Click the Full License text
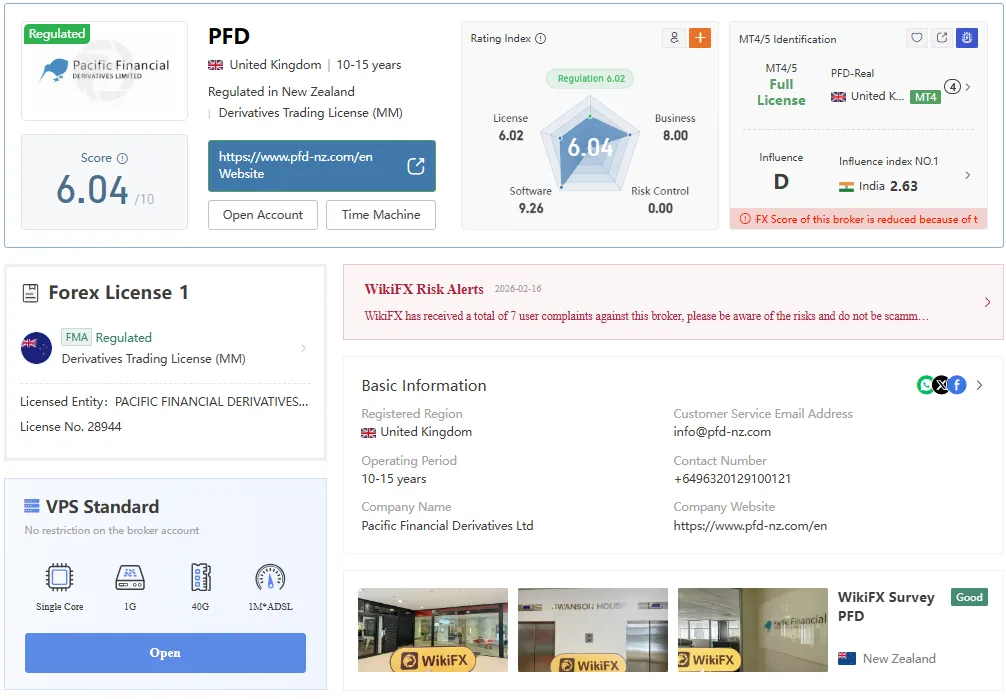The image size is (1006, 699). pos(781,92)
